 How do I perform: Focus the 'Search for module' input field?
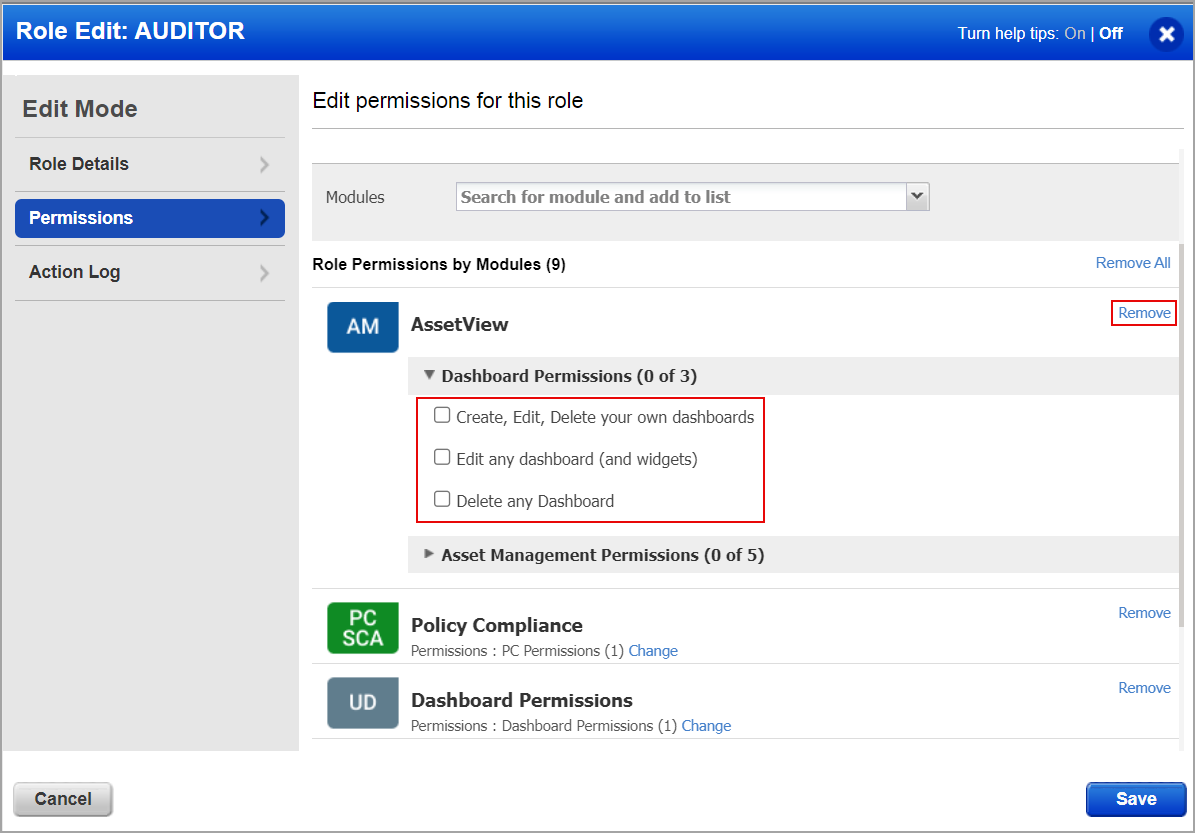(x=681, y=197)
